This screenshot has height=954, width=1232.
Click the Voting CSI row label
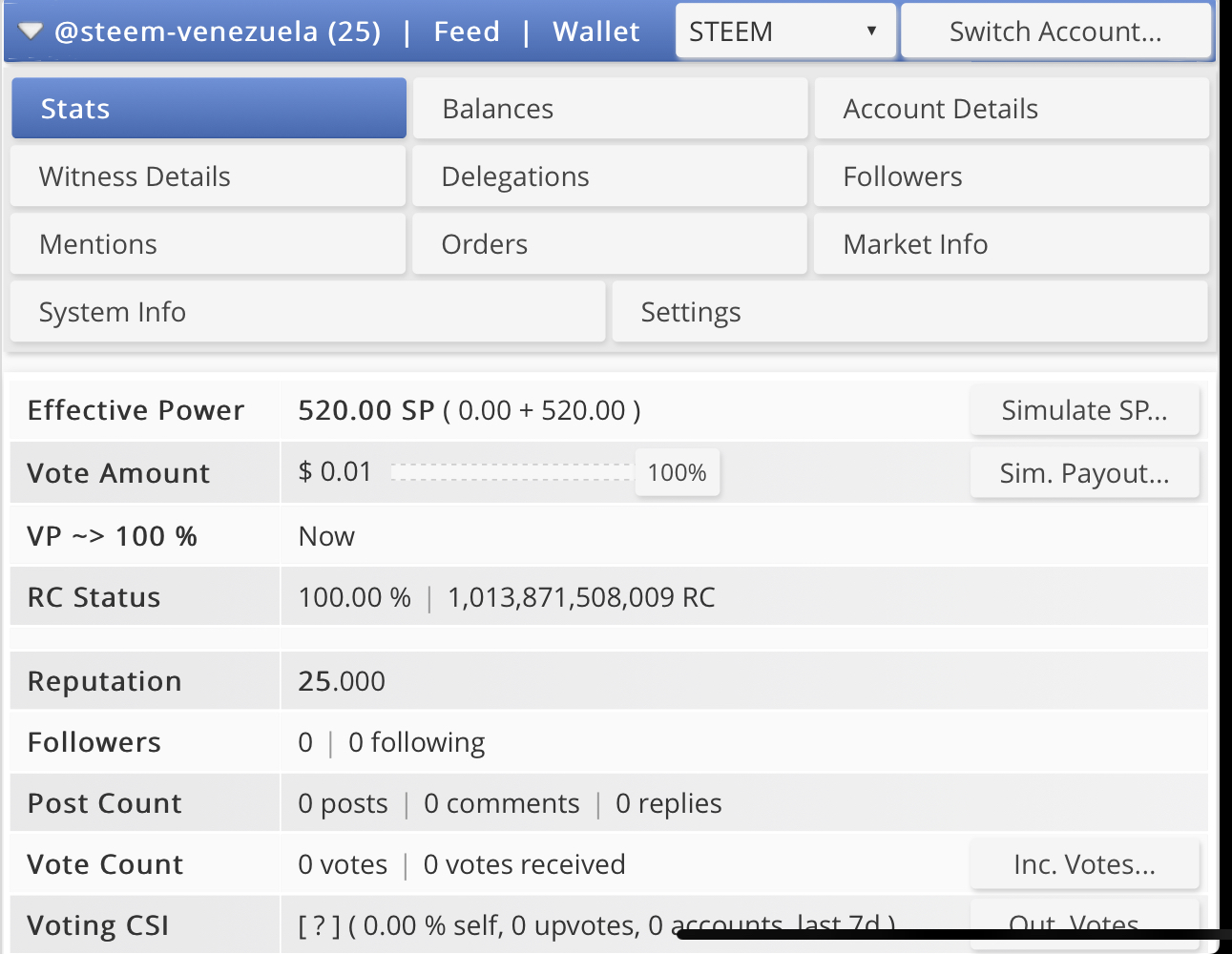98,925
